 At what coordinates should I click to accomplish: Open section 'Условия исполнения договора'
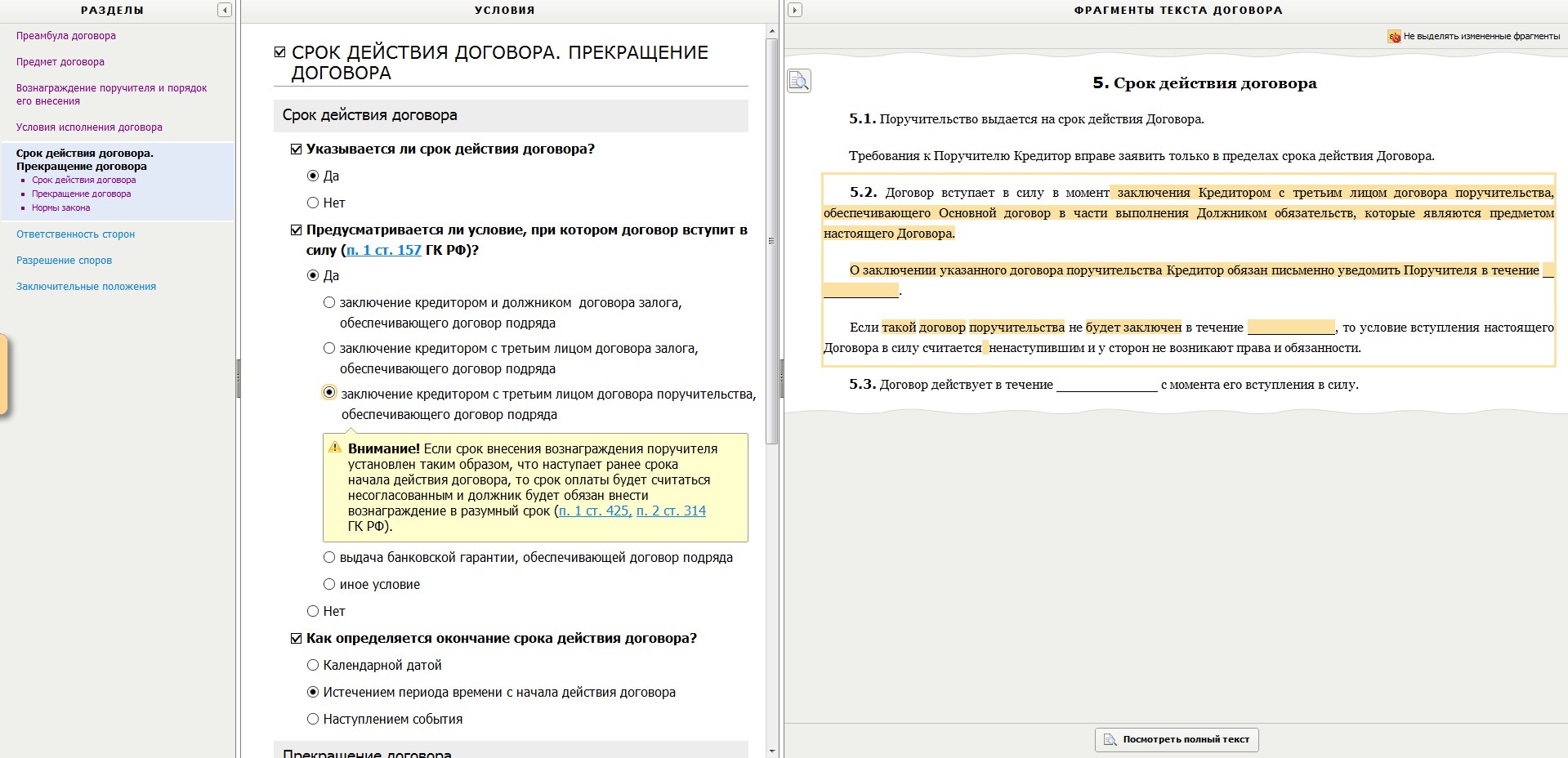tap(89, 127)
